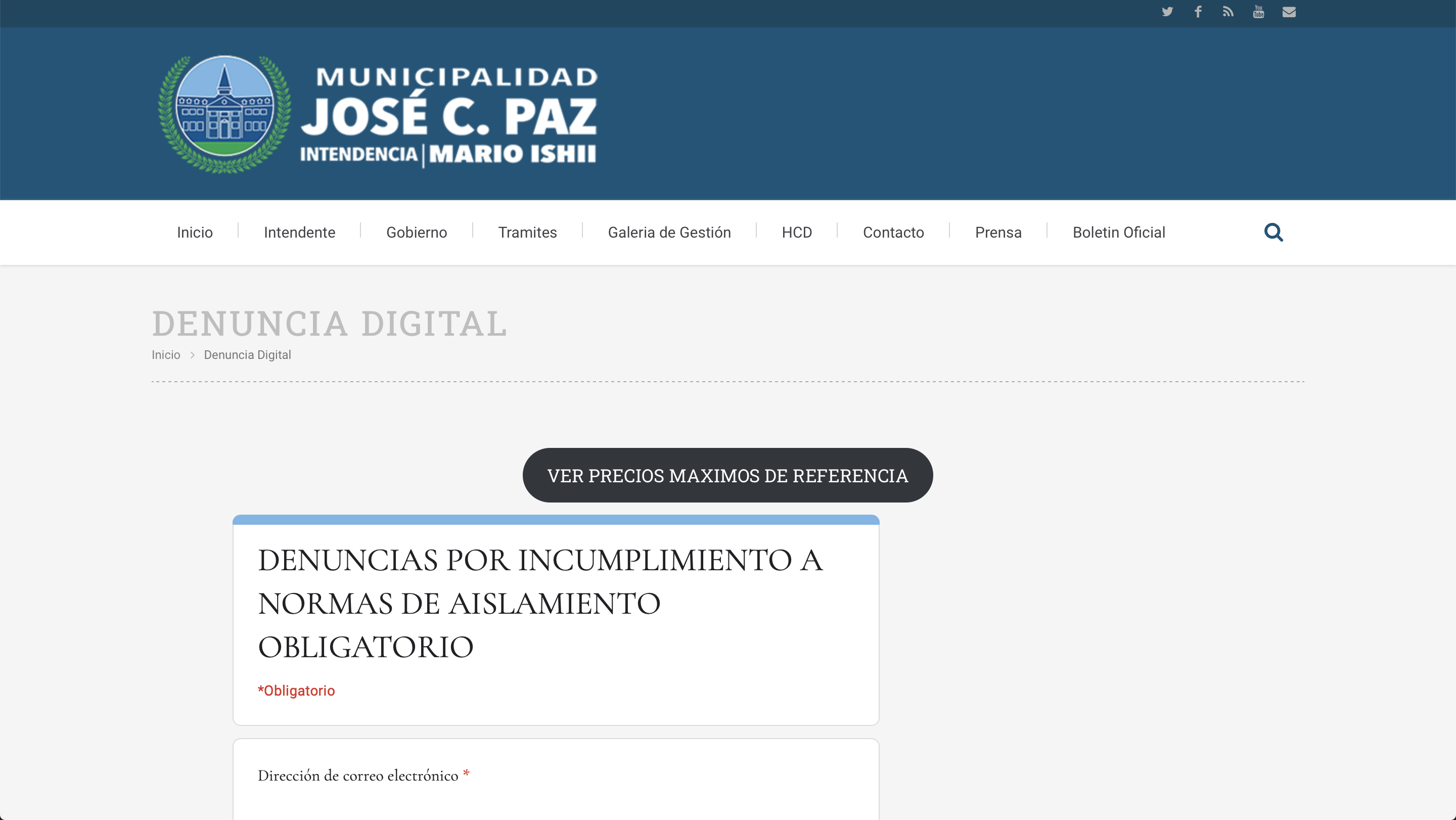The width and height of the screenshot is (1456, 820).
Task: Open the Gobierno menu item
Action: tap(417, 232)
